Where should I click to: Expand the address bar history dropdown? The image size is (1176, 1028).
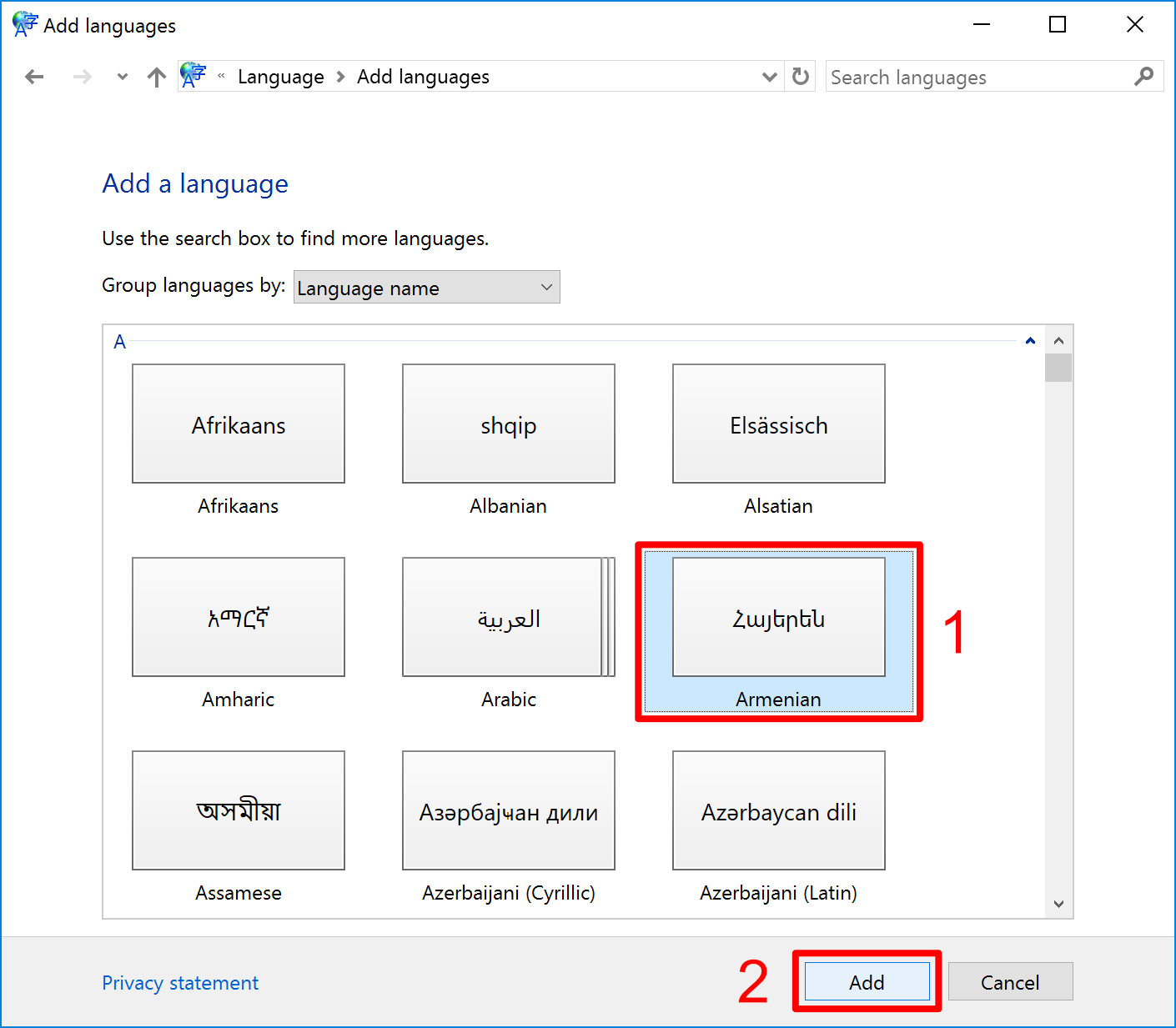pyautogui.click(x=769, y=77)
